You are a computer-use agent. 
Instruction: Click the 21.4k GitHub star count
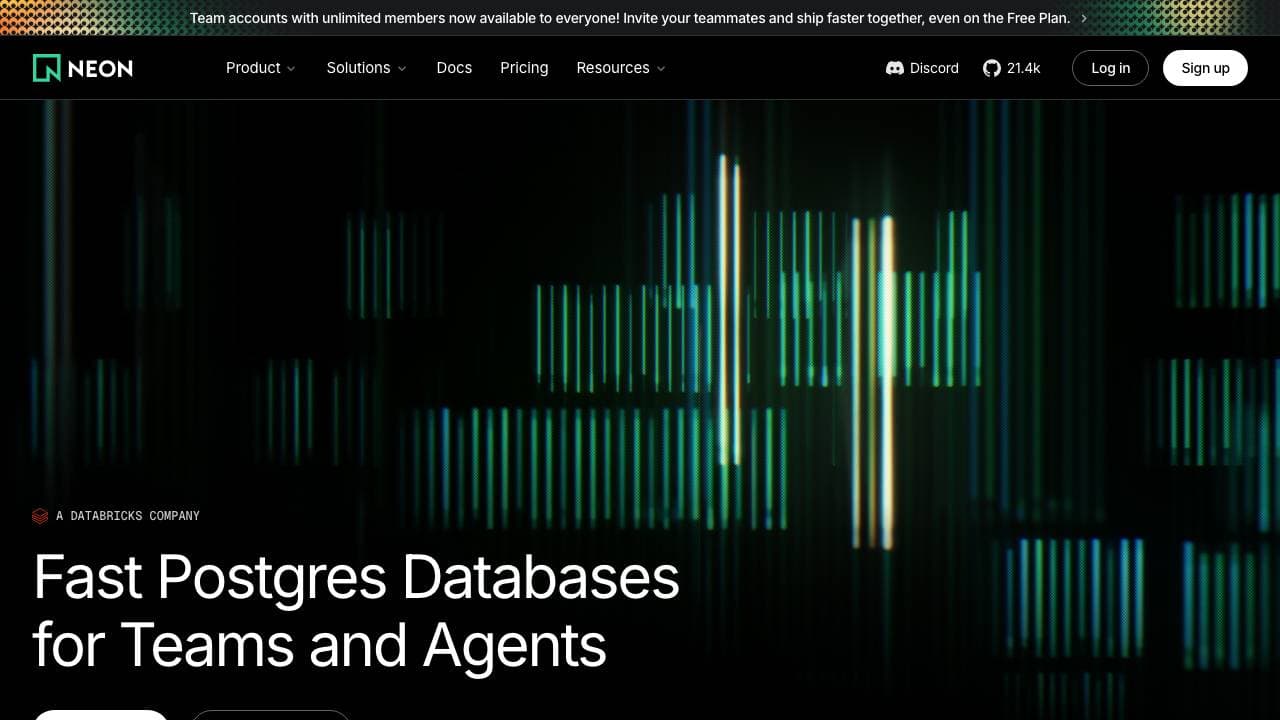1023,68
